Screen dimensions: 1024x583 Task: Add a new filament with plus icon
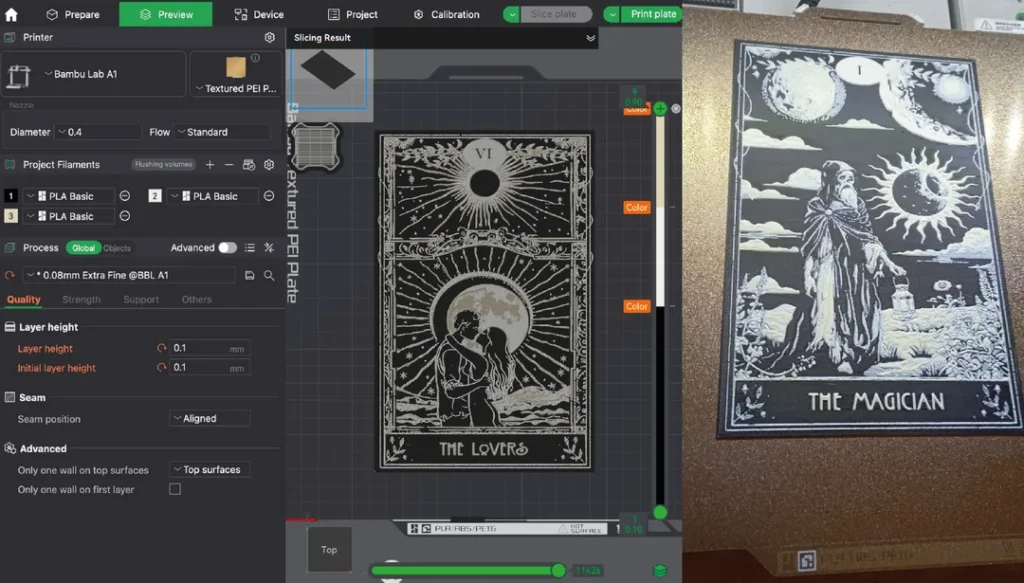[210, 164]
